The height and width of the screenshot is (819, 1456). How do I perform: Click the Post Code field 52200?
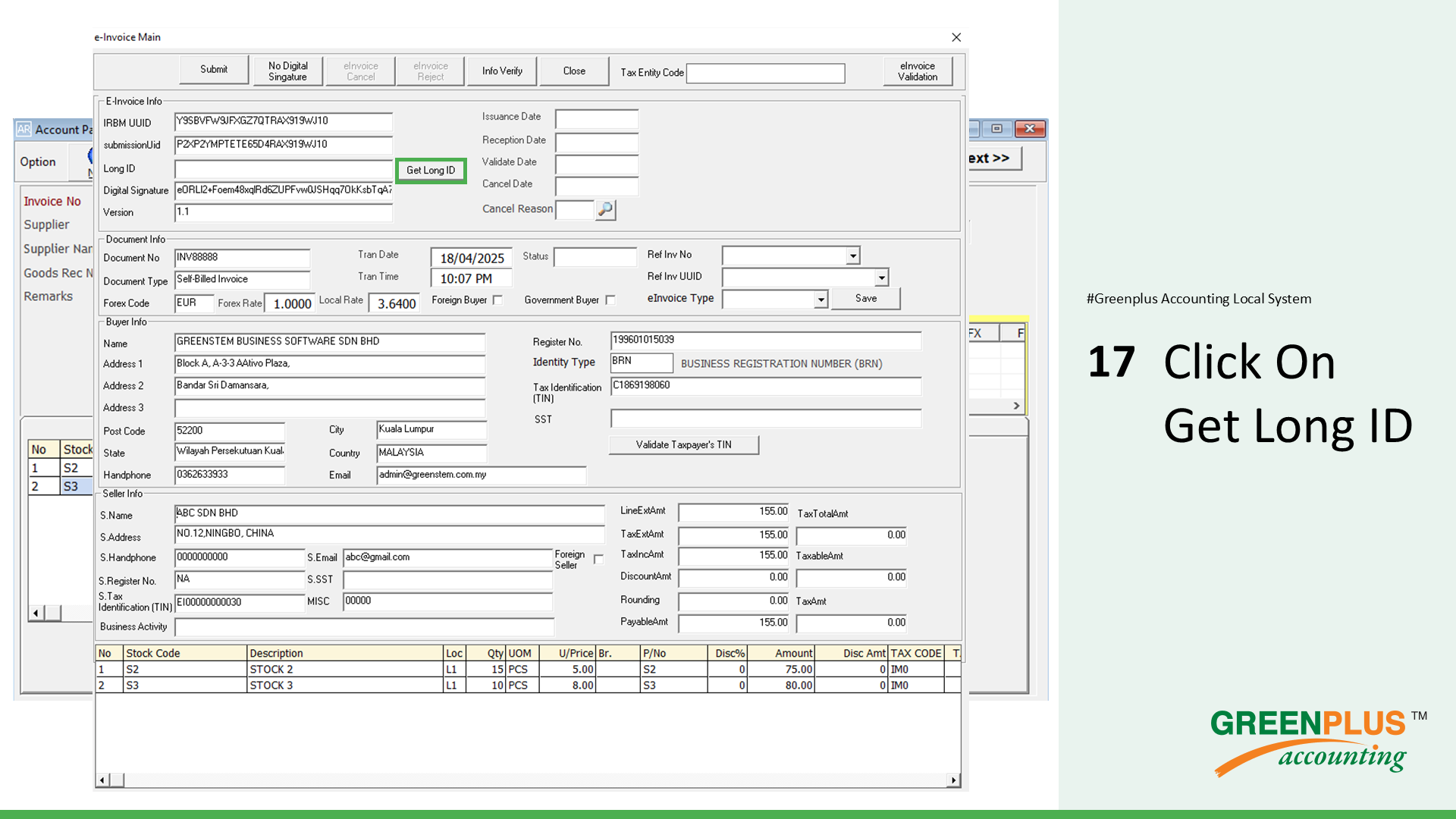pos(229,431)
